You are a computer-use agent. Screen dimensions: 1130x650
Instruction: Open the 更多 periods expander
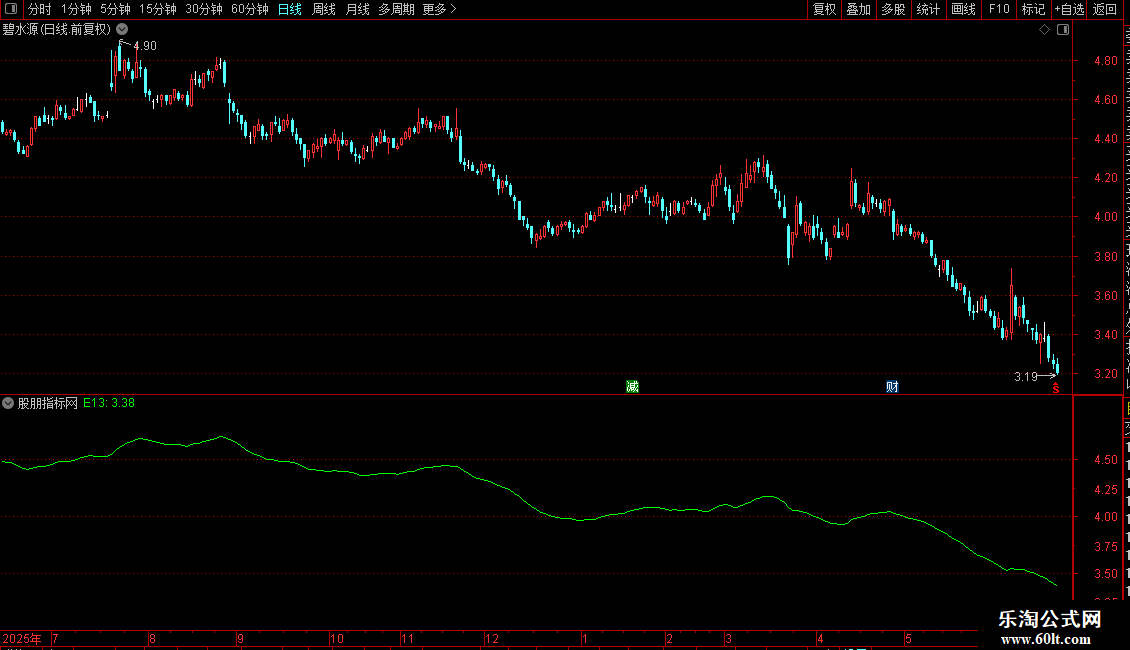pos(439,9)
